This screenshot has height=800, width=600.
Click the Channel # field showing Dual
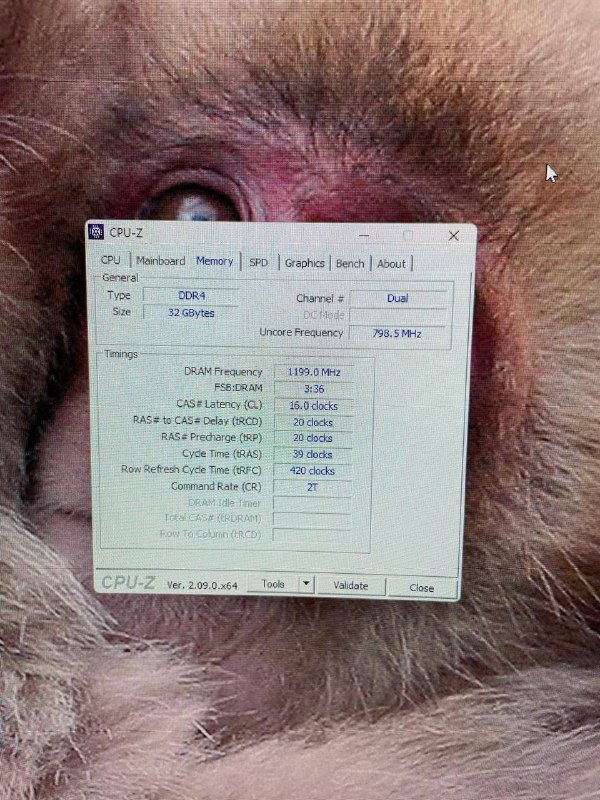tap(398, 298)
